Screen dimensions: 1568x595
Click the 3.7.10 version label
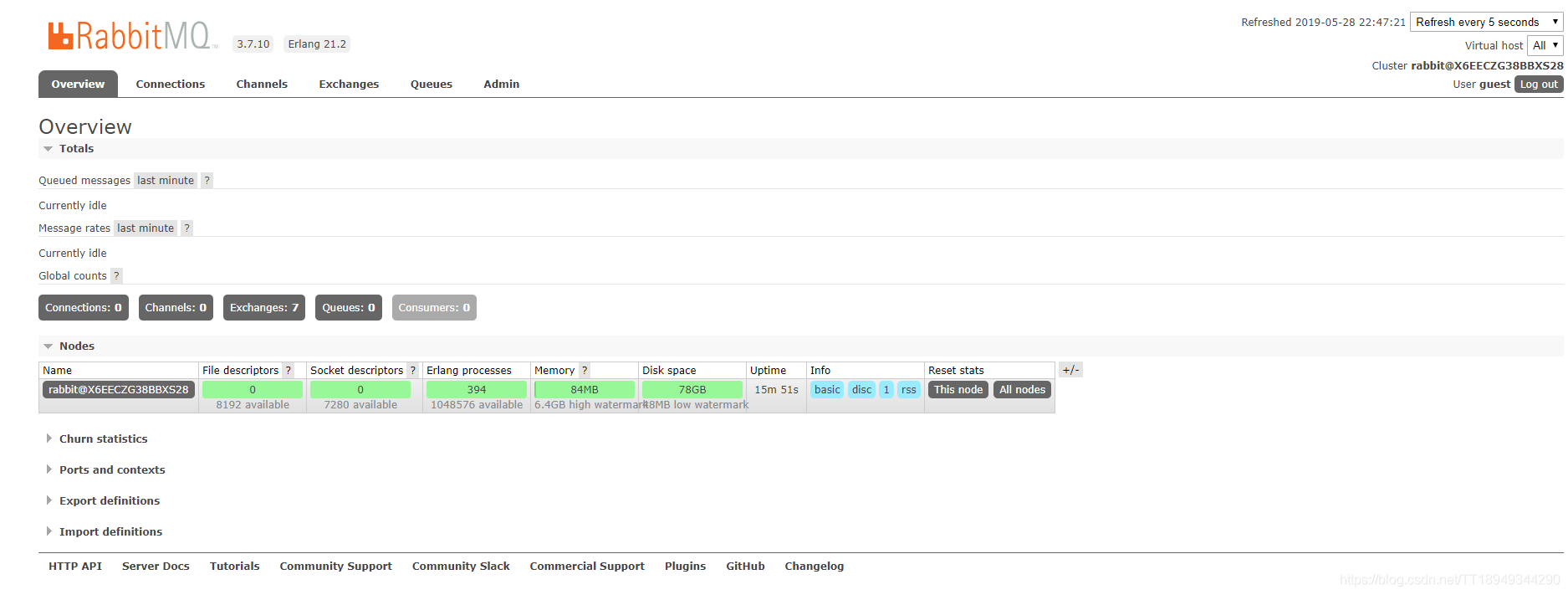pos(253,44)
